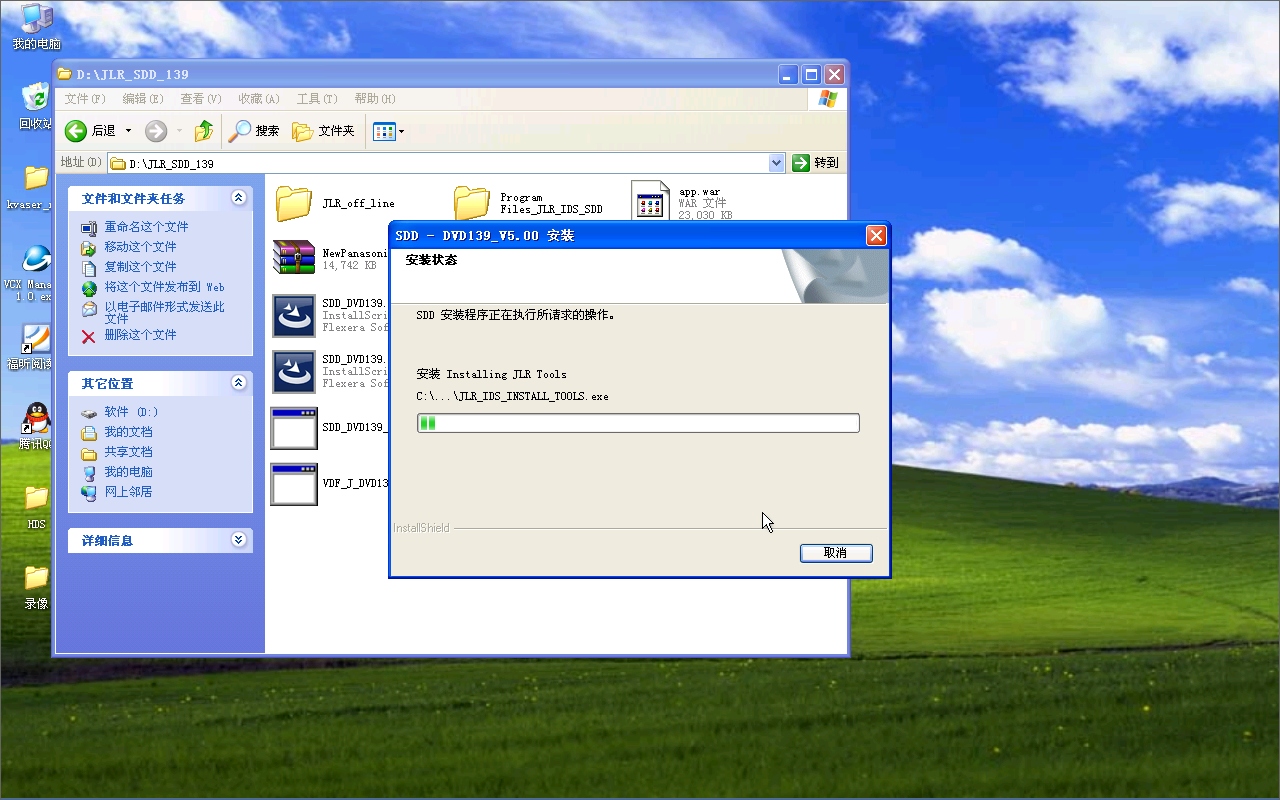The image size is (1280, 800).
Task: Select the app.war file icon
Action: pos(650,201)
